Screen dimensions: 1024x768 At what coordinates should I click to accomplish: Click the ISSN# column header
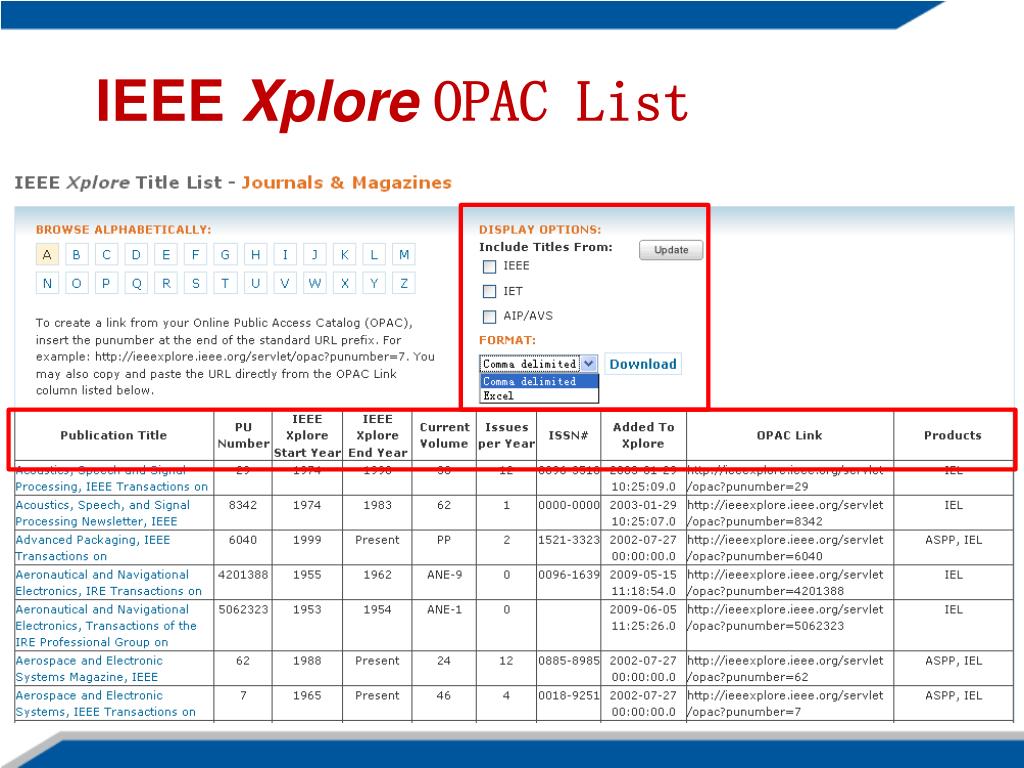[568, 436]
